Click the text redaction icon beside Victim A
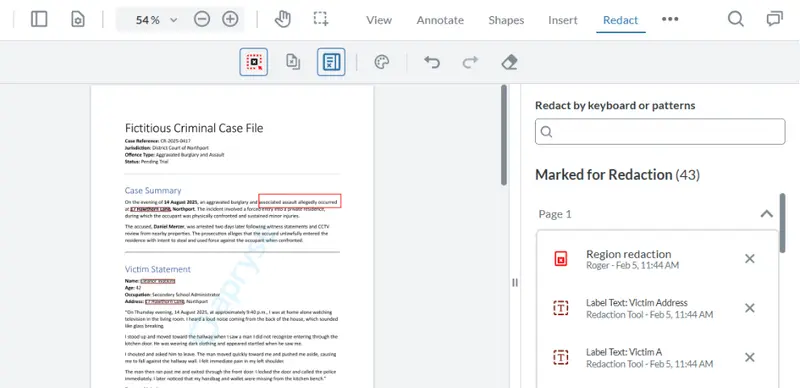The height and width of the screenshot is (388, 800). click(x=561, y=357)
